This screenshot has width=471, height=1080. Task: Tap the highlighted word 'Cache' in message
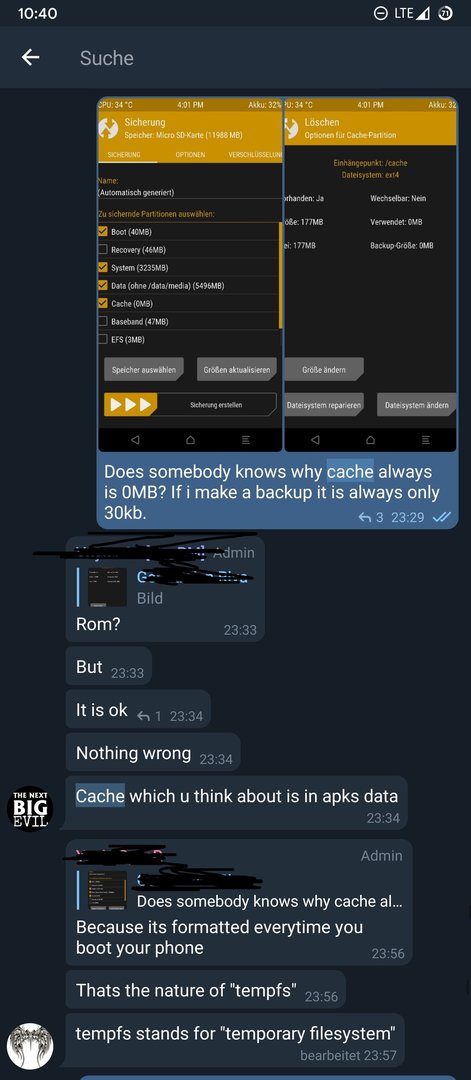point(100,796)
